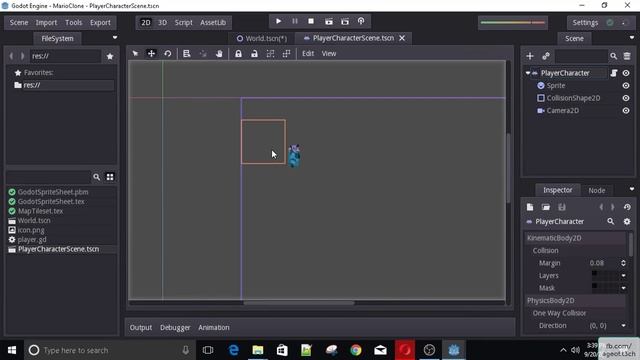Open the FileSystem dock options arrow

point(115,38)
